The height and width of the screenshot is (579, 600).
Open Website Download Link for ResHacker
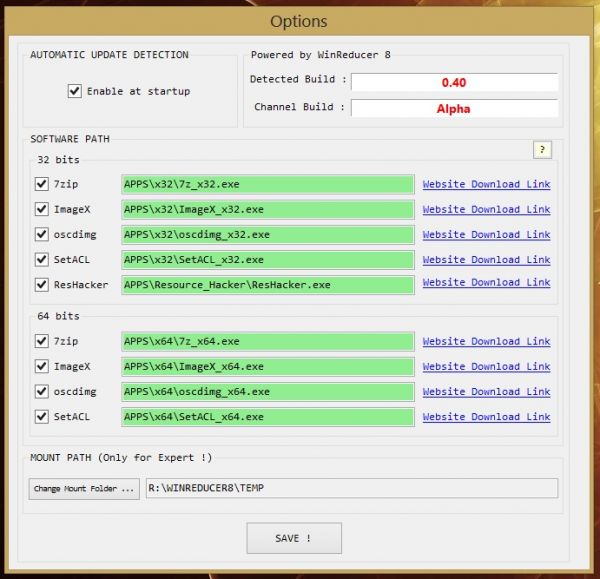486,282
